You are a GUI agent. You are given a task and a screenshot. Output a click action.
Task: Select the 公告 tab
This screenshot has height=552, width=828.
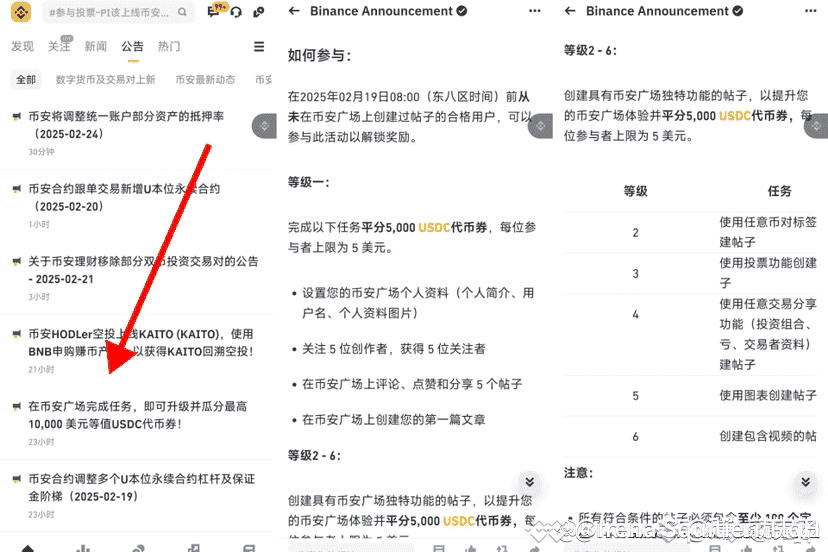pyautogui.click(x=133, y=46)
